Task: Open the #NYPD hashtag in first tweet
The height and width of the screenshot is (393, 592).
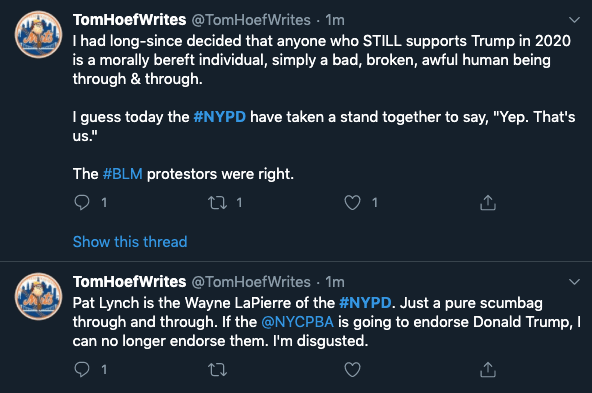Action: click(219, 117)
